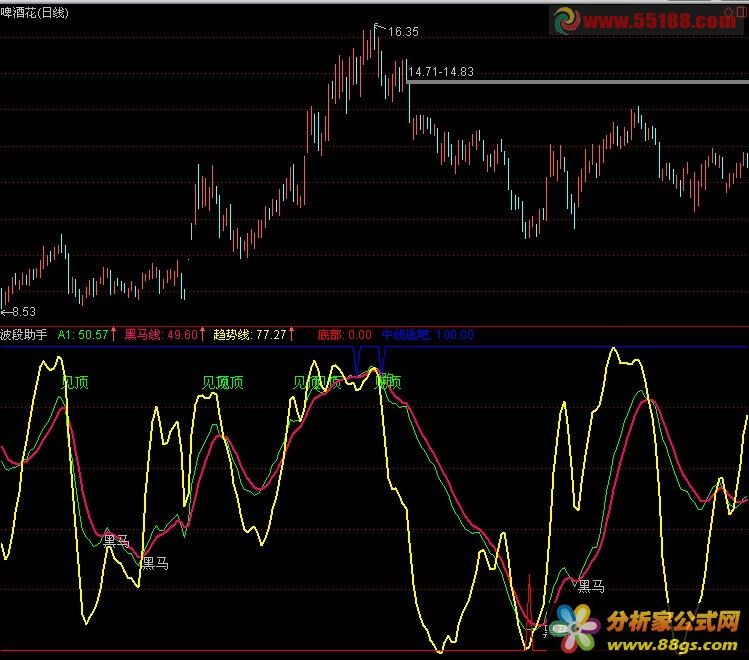
Task: Click the 14.71-14.83 price range label
Action: [441, 72]
